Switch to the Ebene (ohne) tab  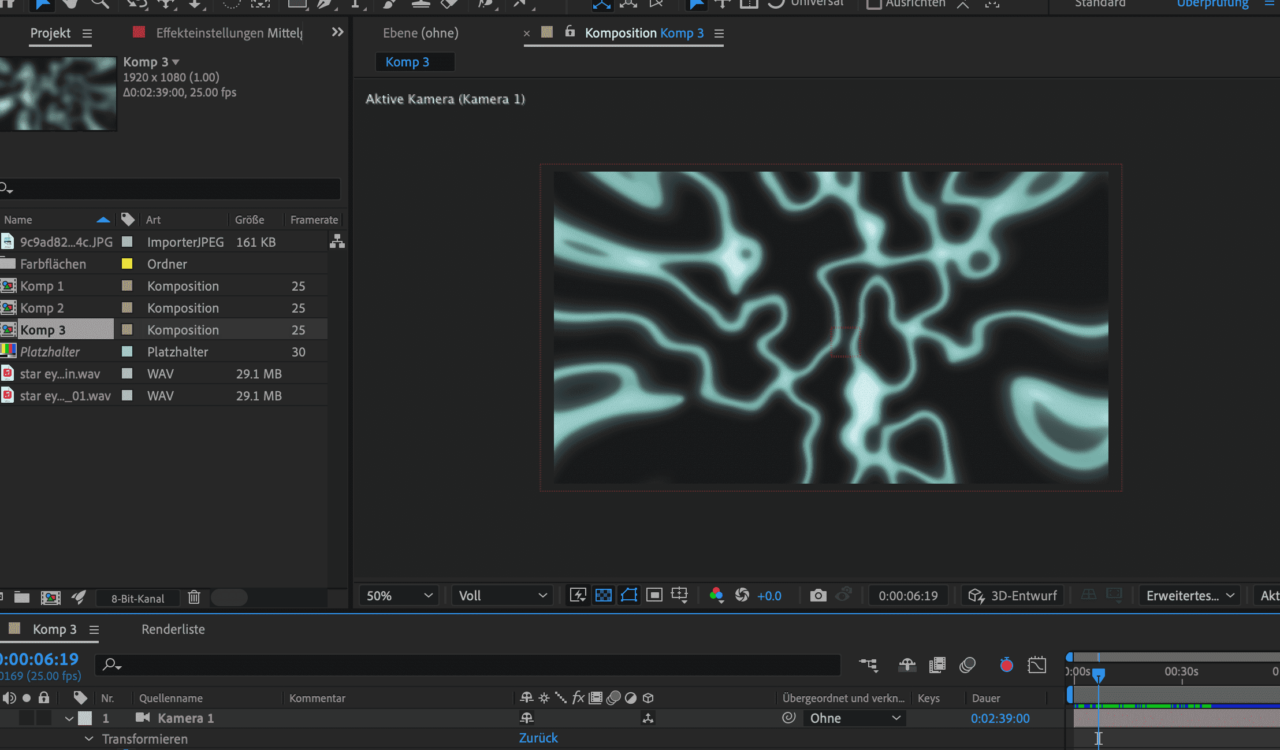420,33
